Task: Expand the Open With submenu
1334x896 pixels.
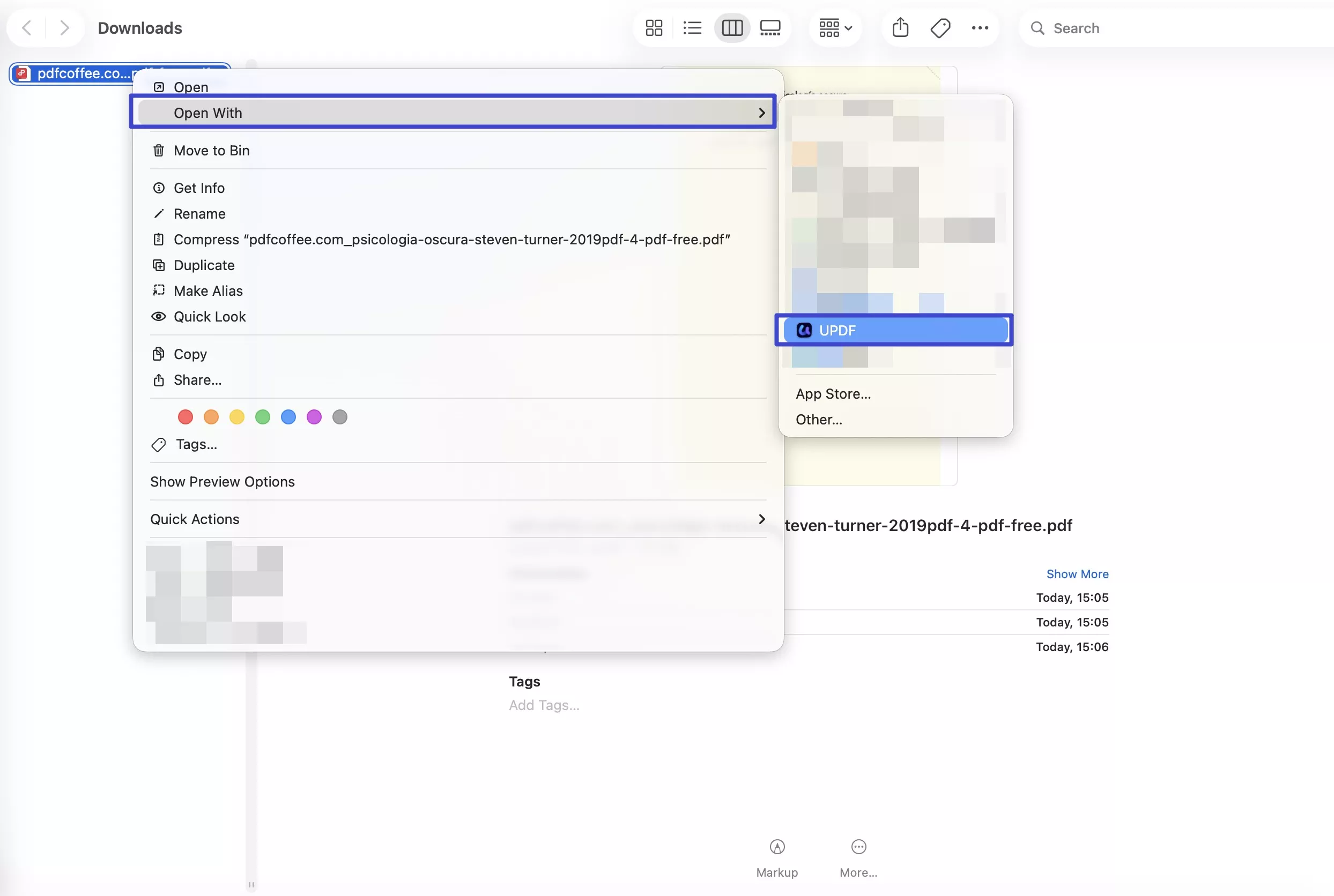Action: (x=451, y=113)
